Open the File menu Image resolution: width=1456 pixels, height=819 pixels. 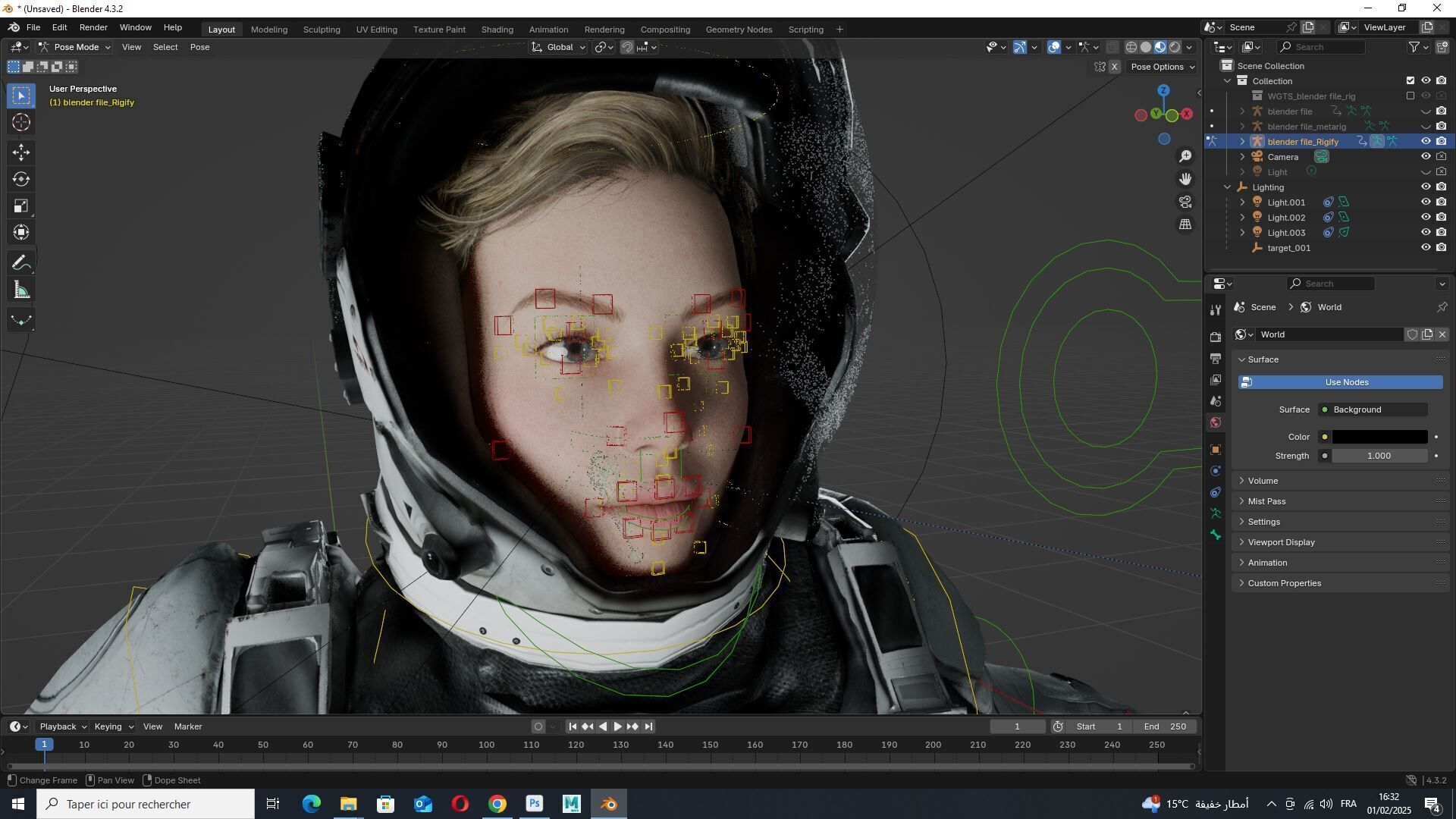[33, 27]
